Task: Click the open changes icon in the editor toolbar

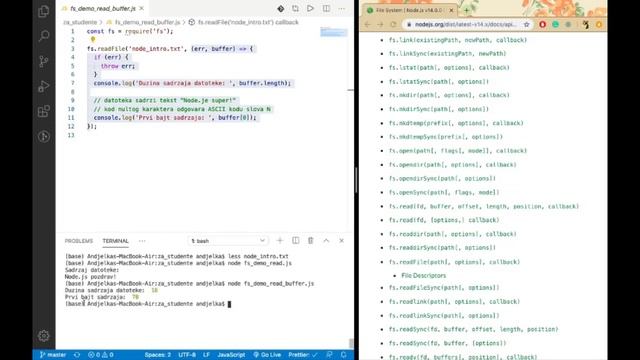Action: pyautogui.click(x=295, y=9)
